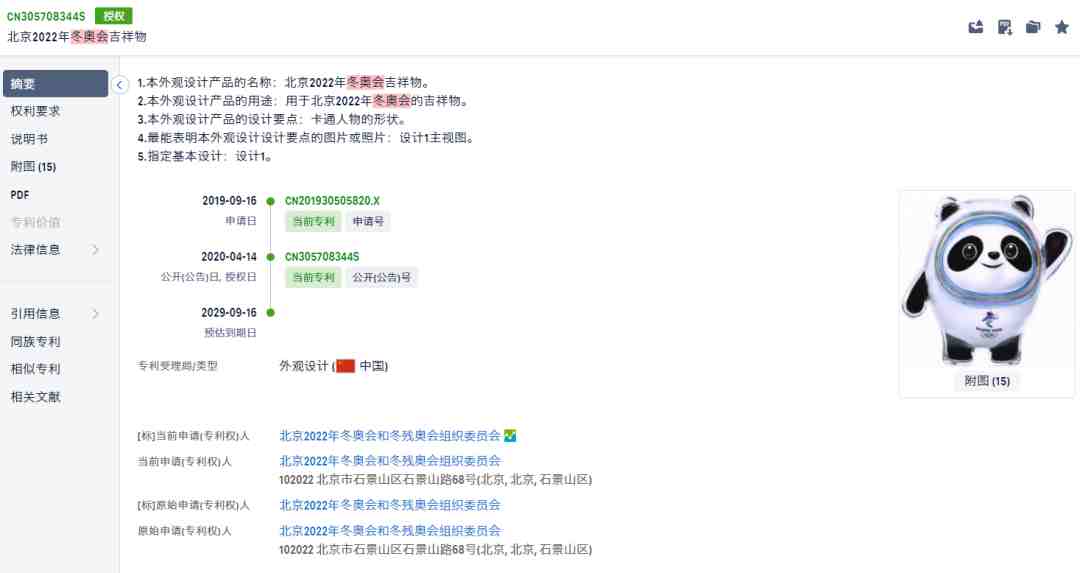
Task: Select the 摘要 tab in sidebar
Action: point(55,84)
